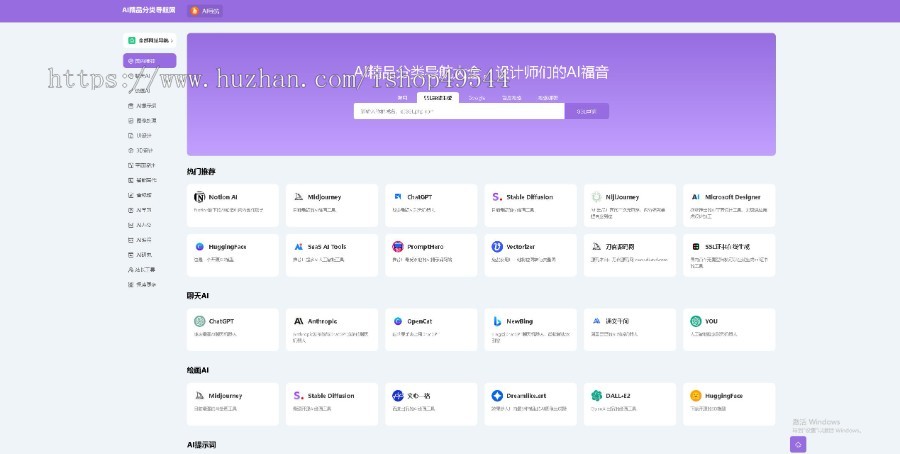Click the OpenCat icon
900x454 pixels.
point(398,321)
